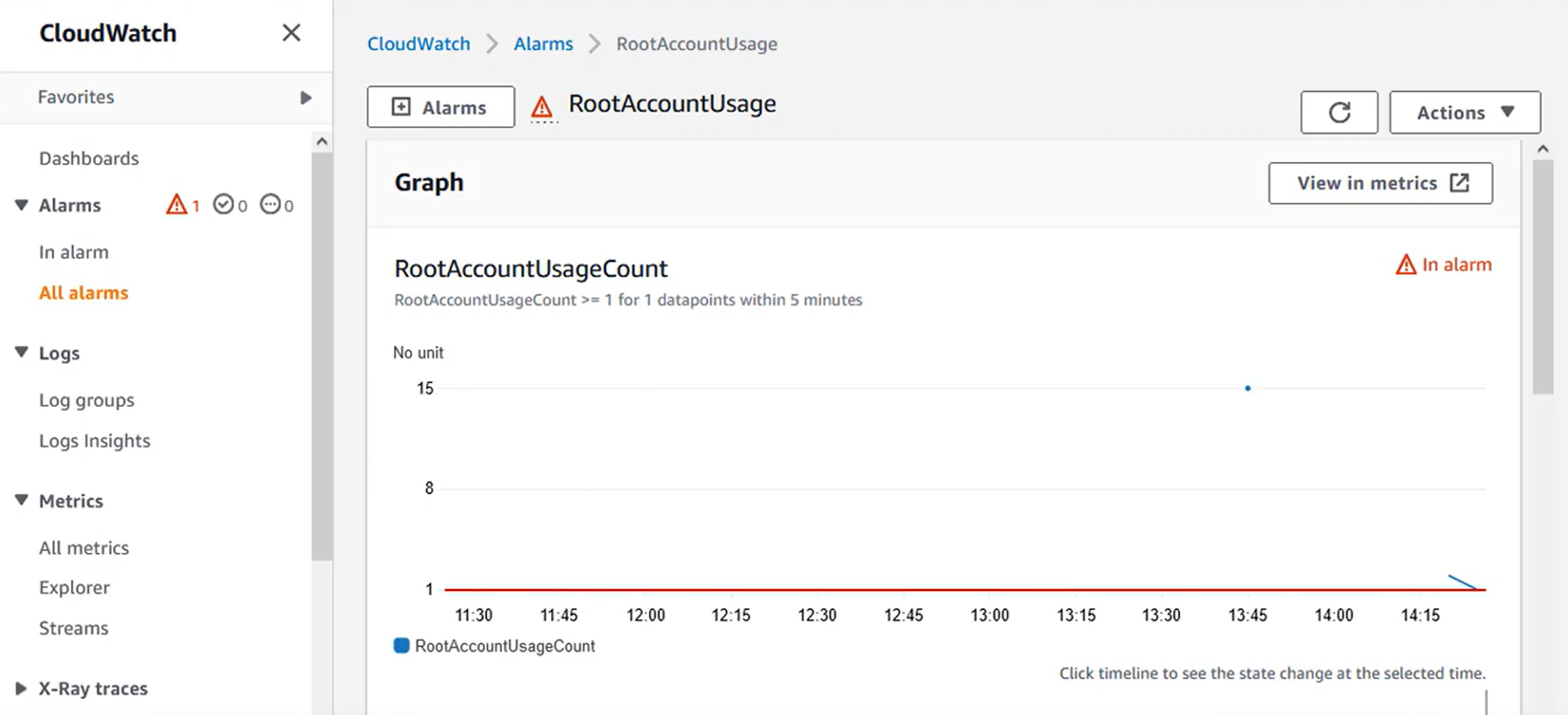Viewport: 1568px width, 715px height.
Task: Refresh the alarm details
Action: coord(1339,112)
